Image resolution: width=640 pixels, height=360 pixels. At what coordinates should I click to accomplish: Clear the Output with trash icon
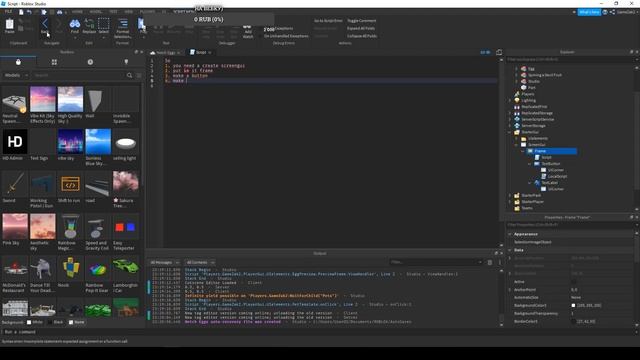[x=490, y=262]
